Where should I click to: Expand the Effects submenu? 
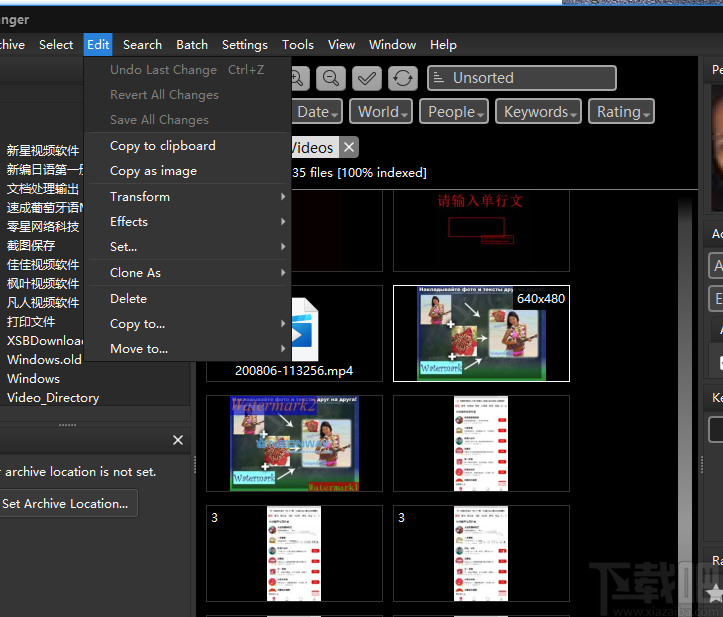[187, 222]
